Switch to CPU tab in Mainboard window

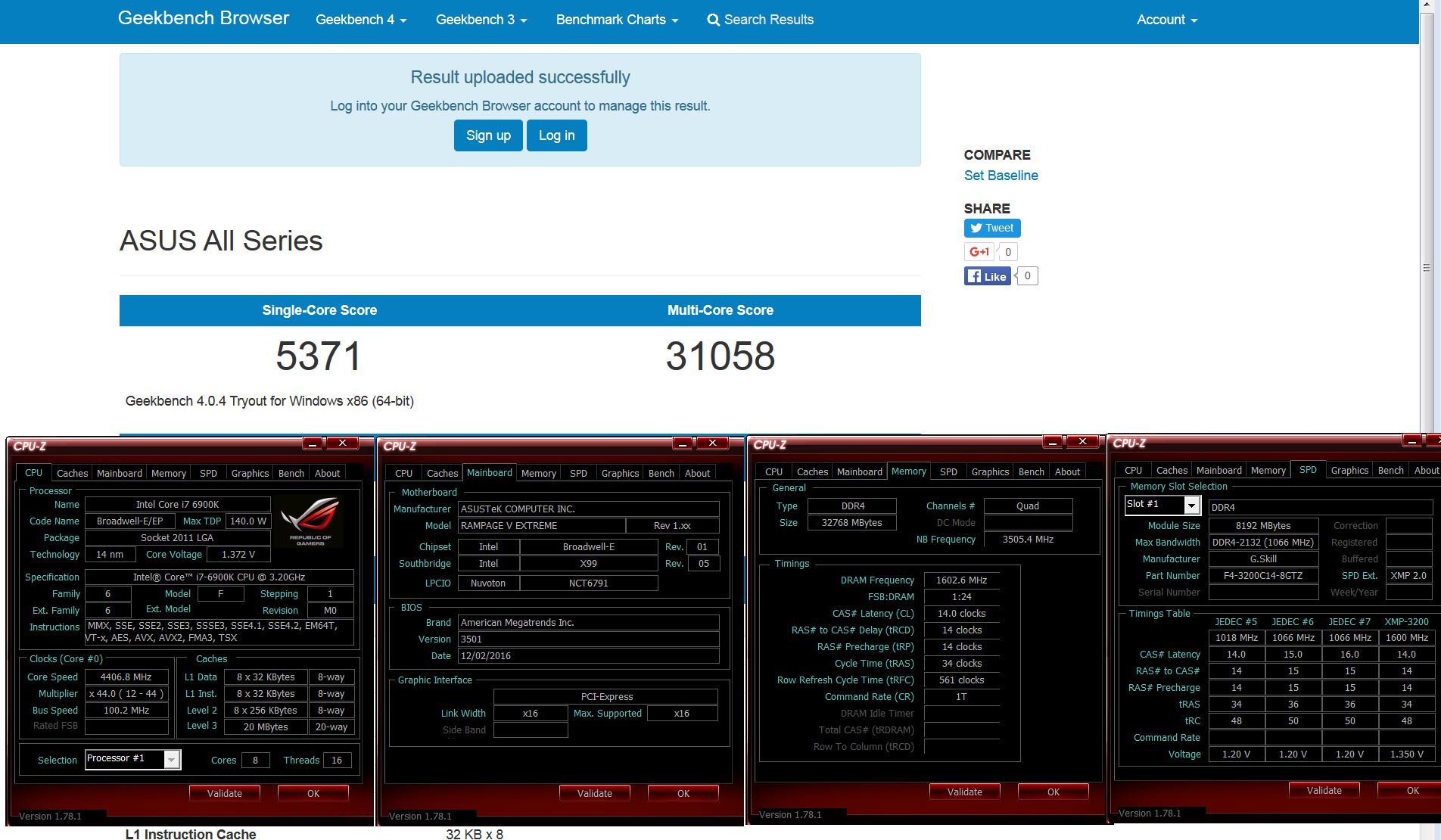tap(404, 473)
